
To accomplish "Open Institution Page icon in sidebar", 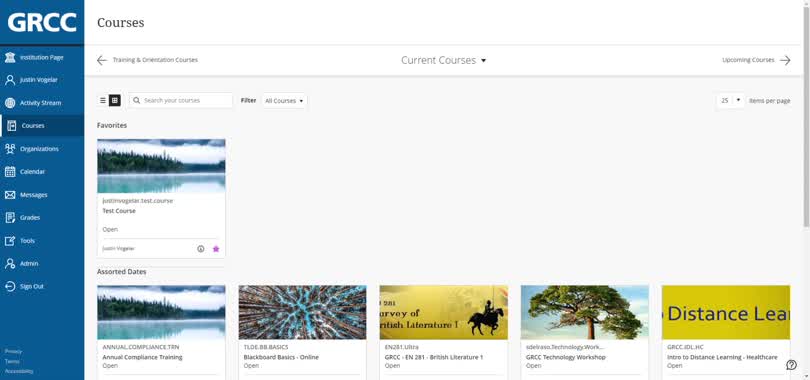I will (x=10, y=57).
